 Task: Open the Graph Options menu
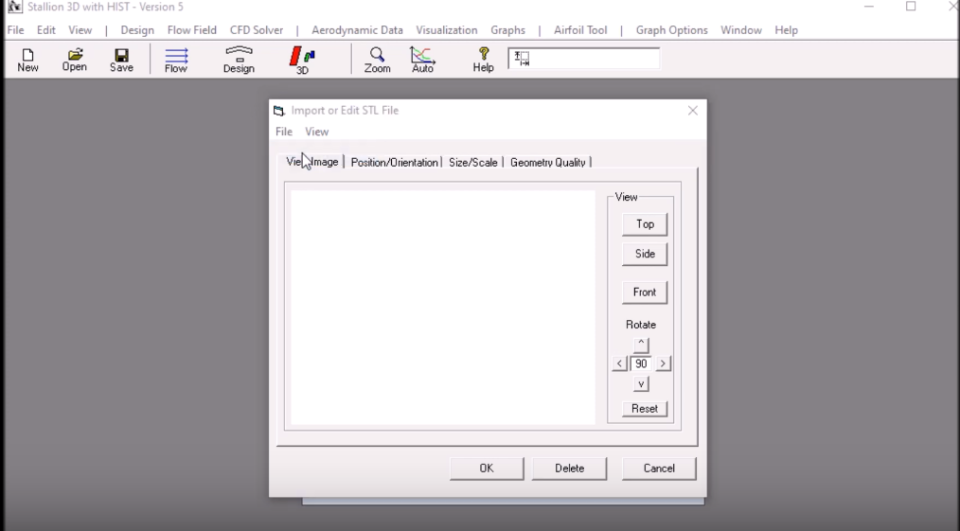tap(672, 30)
